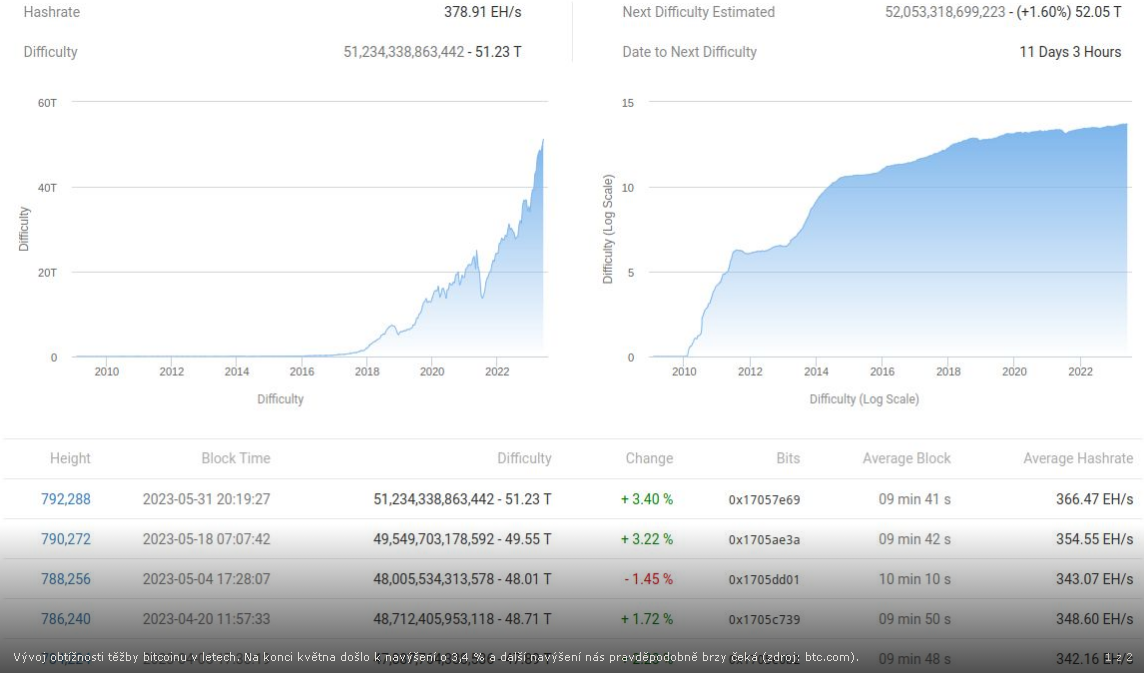
Task: Select the Block Time column header
Action: pos(236,458)
